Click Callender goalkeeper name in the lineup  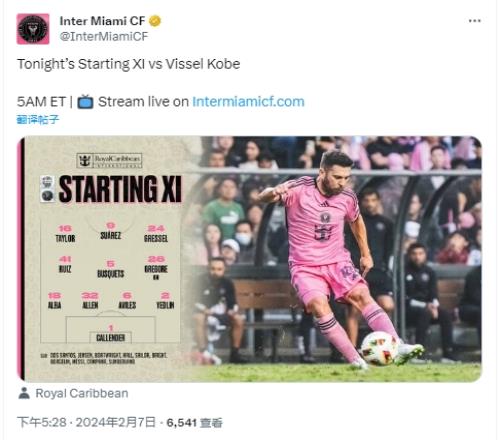[x=110, y=337]
